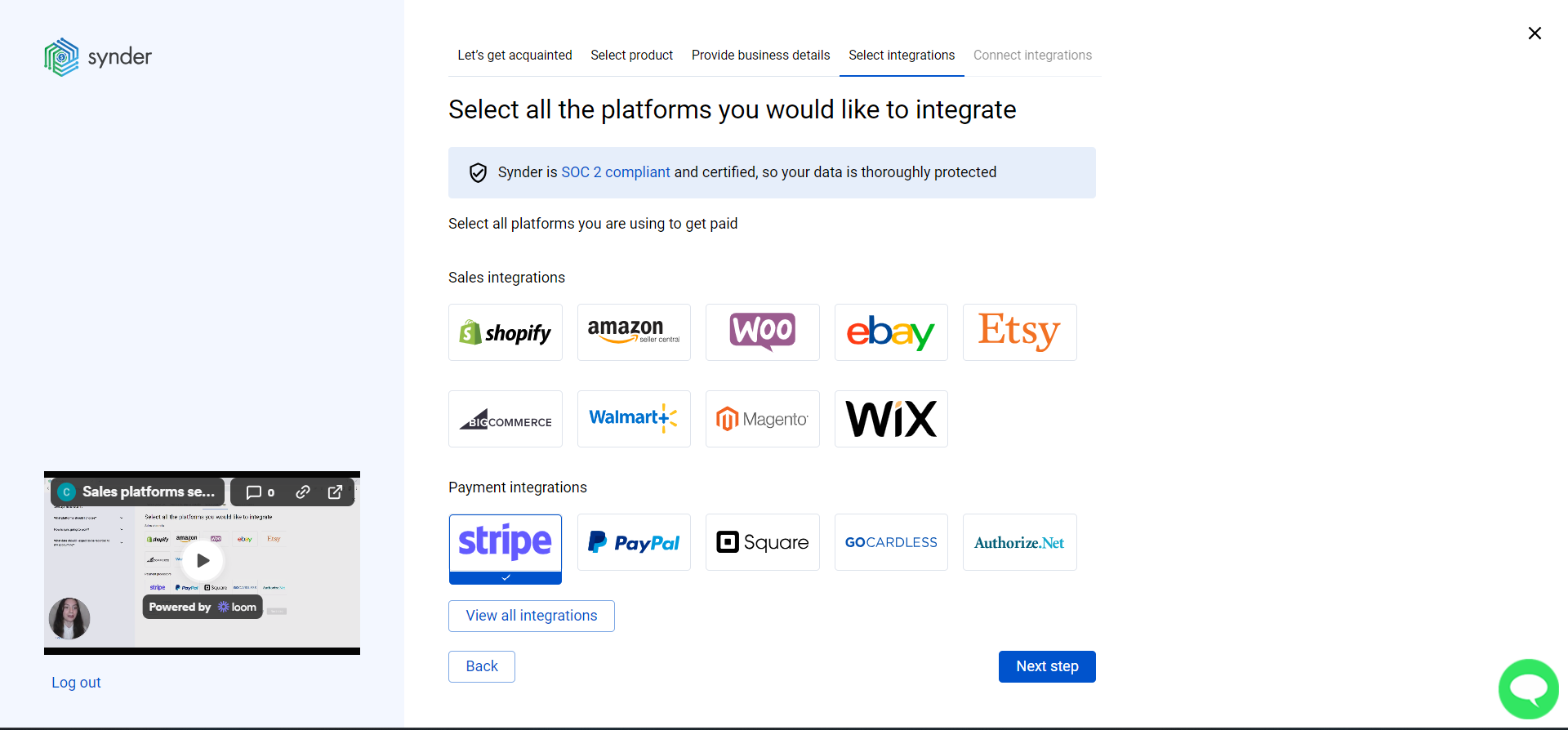Select the BigCommerce integration
The height and width of the screenshot is (730, 1568).
[x=505, y=418]
